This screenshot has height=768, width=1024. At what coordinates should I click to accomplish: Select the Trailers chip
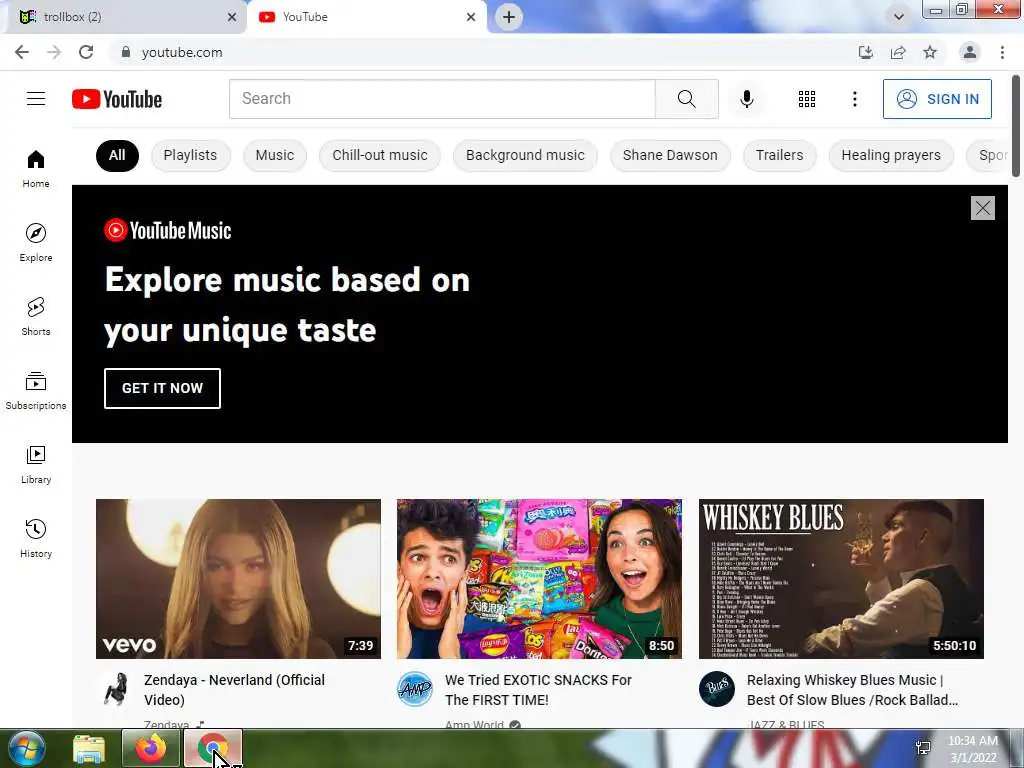click(779, 155)
